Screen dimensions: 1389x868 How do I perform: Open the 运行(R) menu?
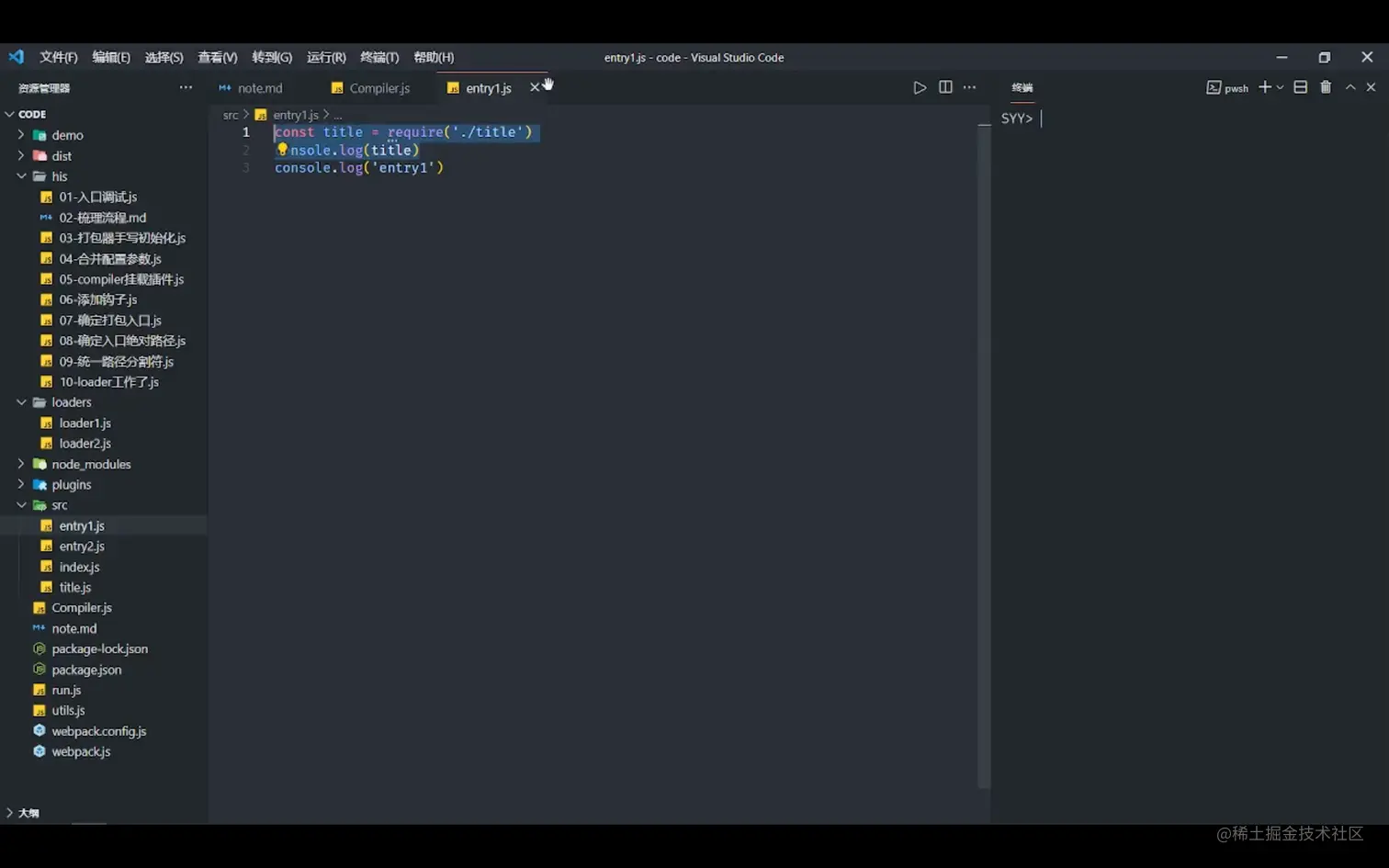326,57
